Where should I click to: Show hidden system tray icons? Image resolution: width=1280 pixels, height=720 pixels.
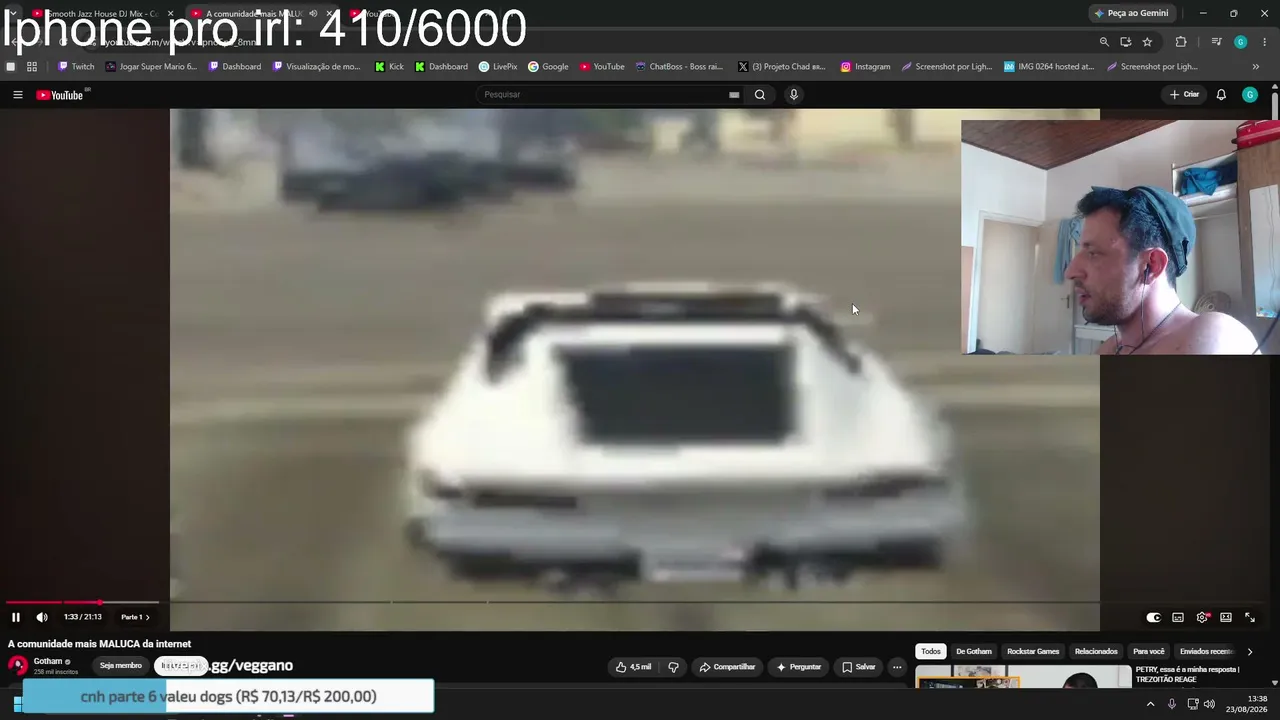(1150, 704)
